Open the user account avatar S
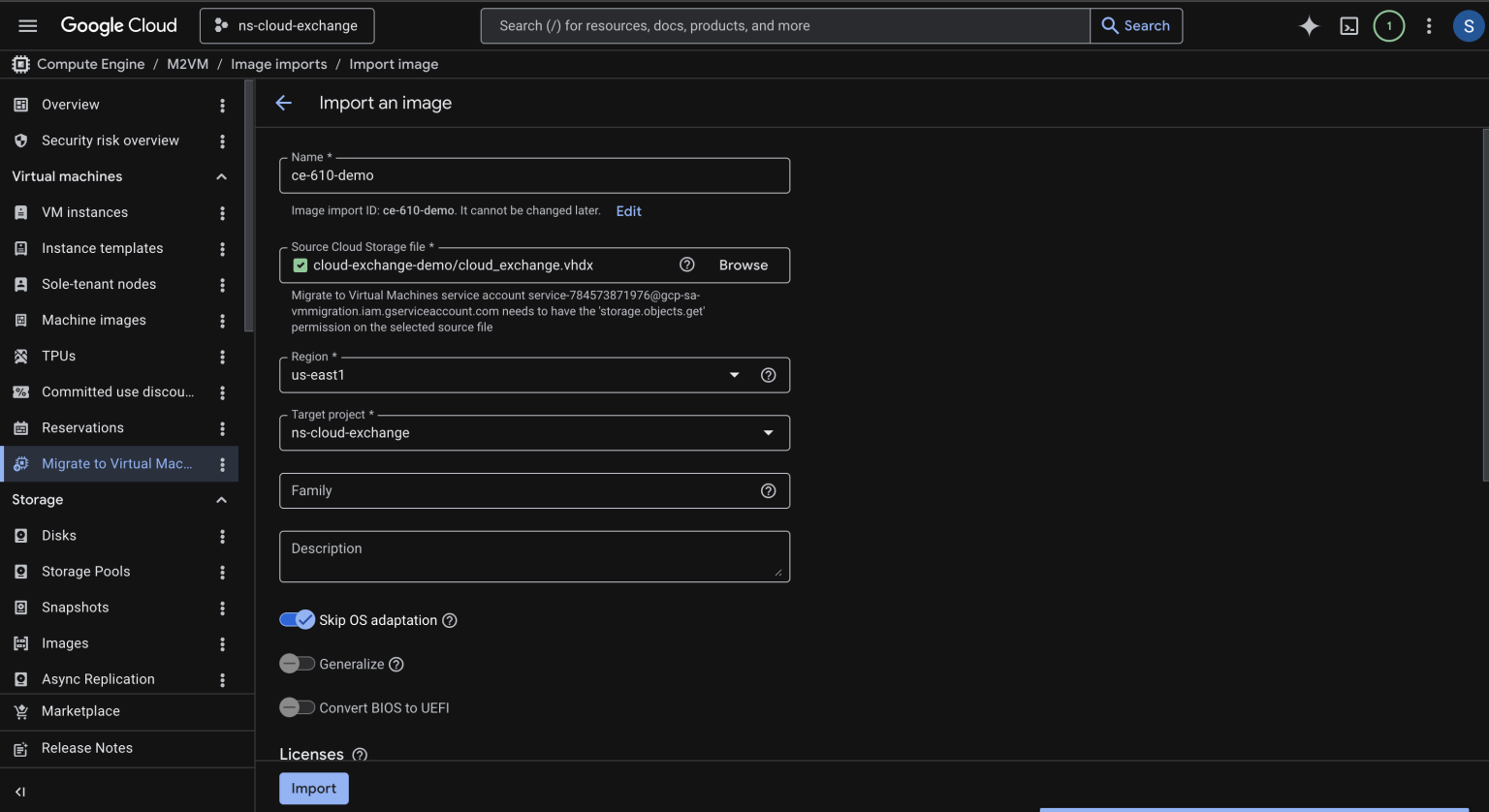Image resolution: width=1489 pixels, height=812 pixels. (1468, 26)
